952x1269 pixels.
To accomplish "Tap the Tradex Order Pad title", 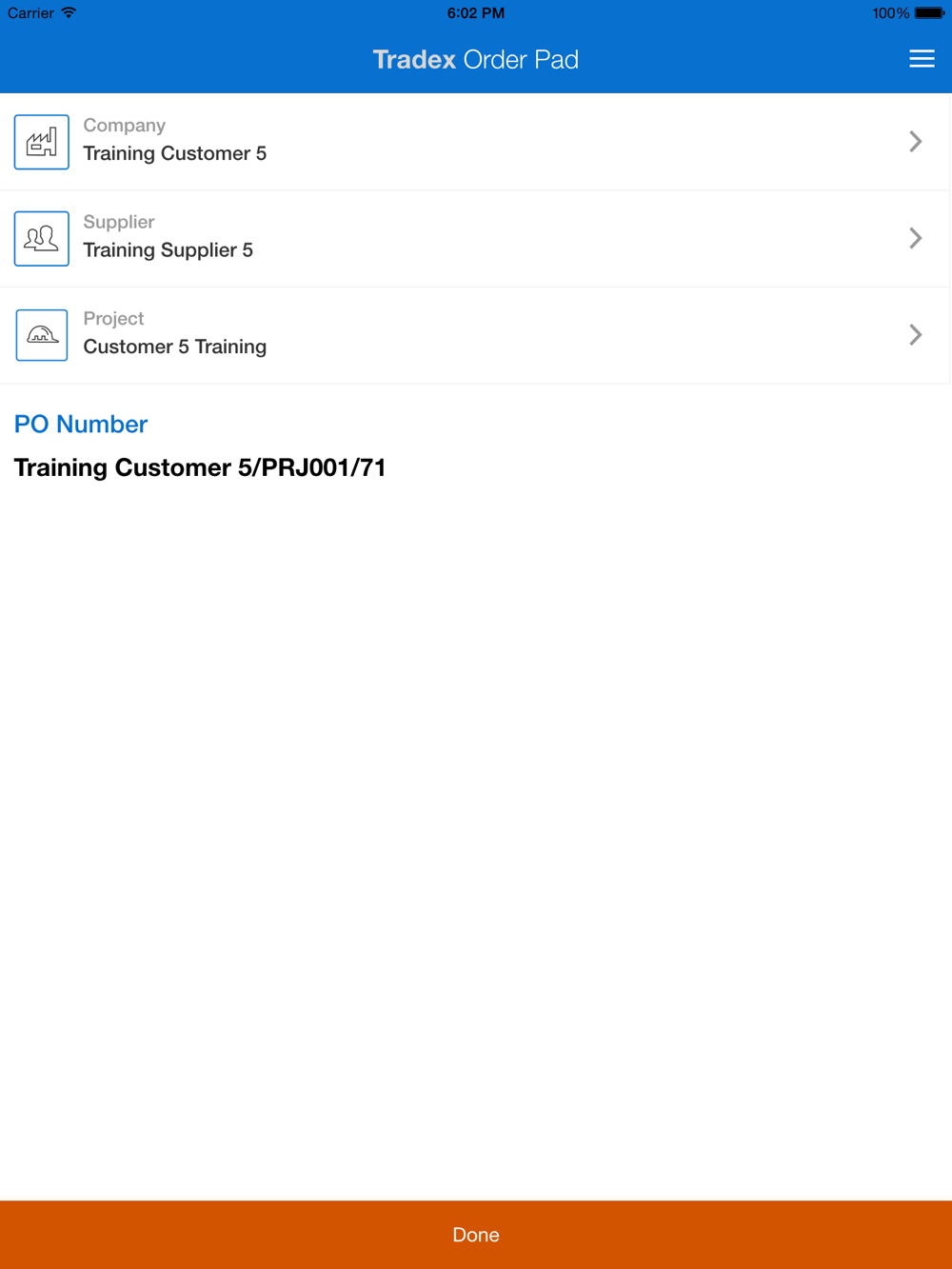I will (x=476, y=59).
